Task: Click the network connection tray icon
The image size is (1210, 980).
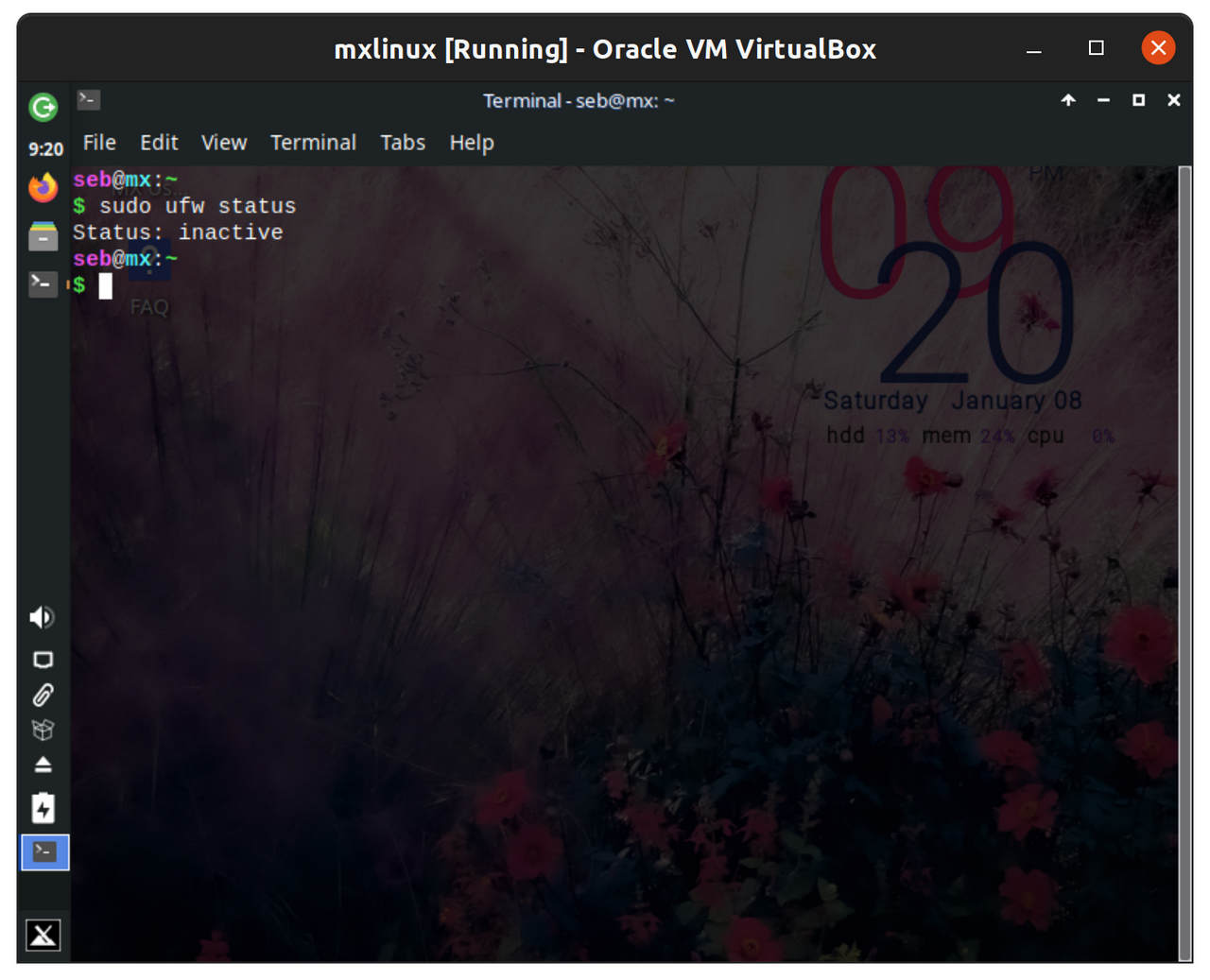Action: (x=43, y=660)
